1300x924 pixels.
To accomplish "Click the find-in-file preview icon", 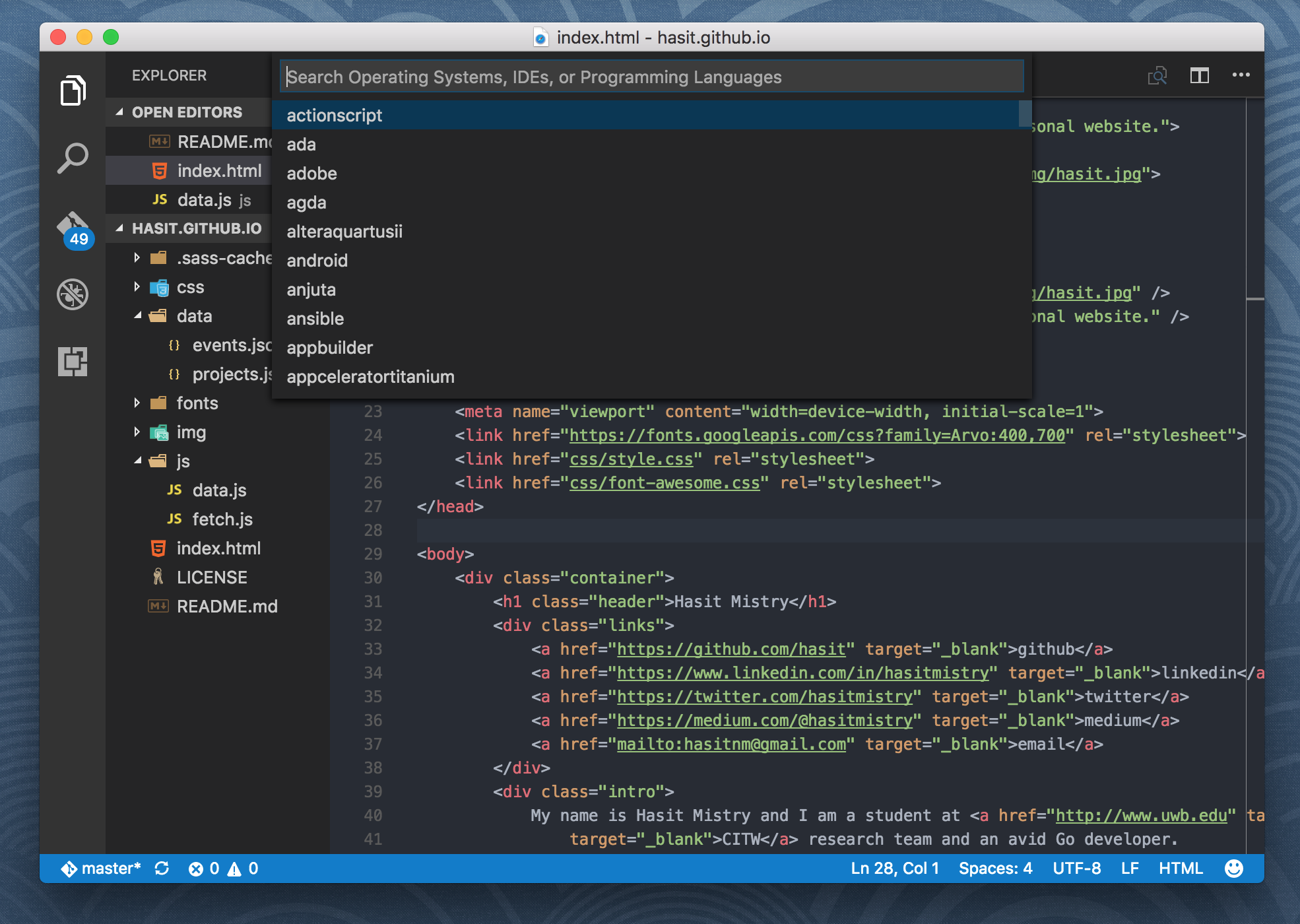I will point(1157,76).
